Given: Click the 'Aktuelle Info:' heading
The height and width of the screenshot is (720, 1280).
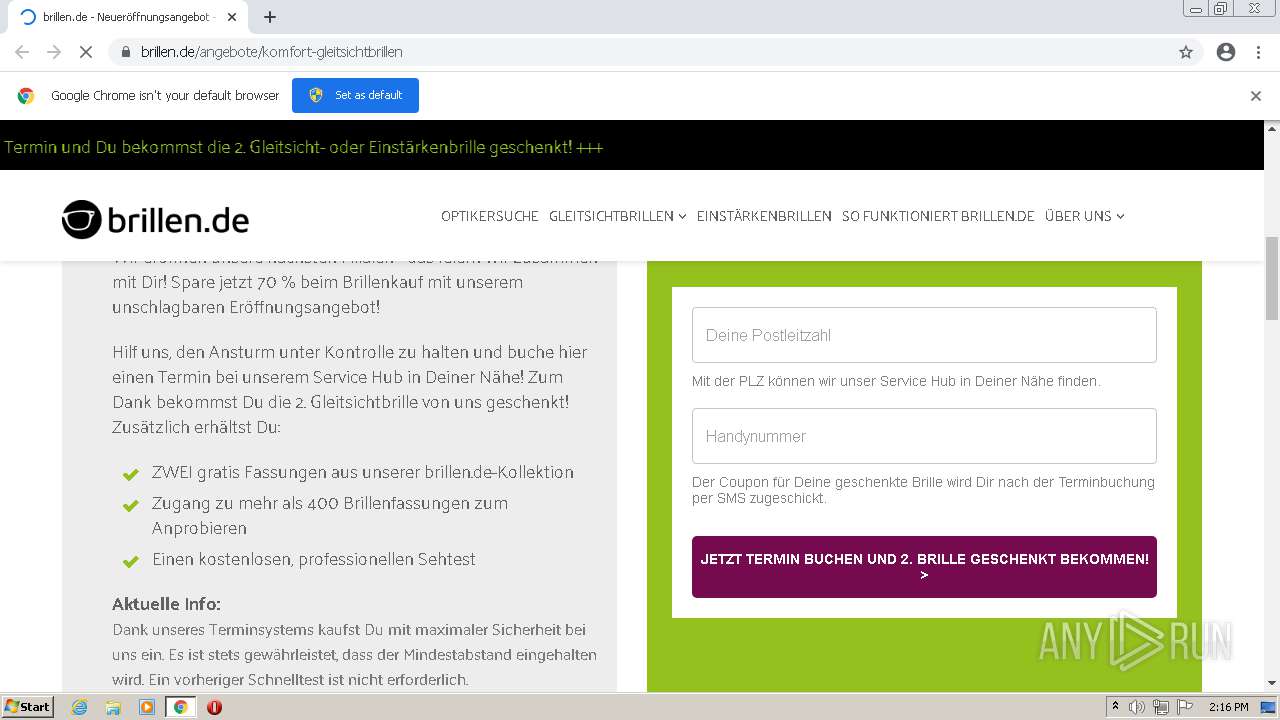Looking at the screenshot, I should tap(166, 604).
